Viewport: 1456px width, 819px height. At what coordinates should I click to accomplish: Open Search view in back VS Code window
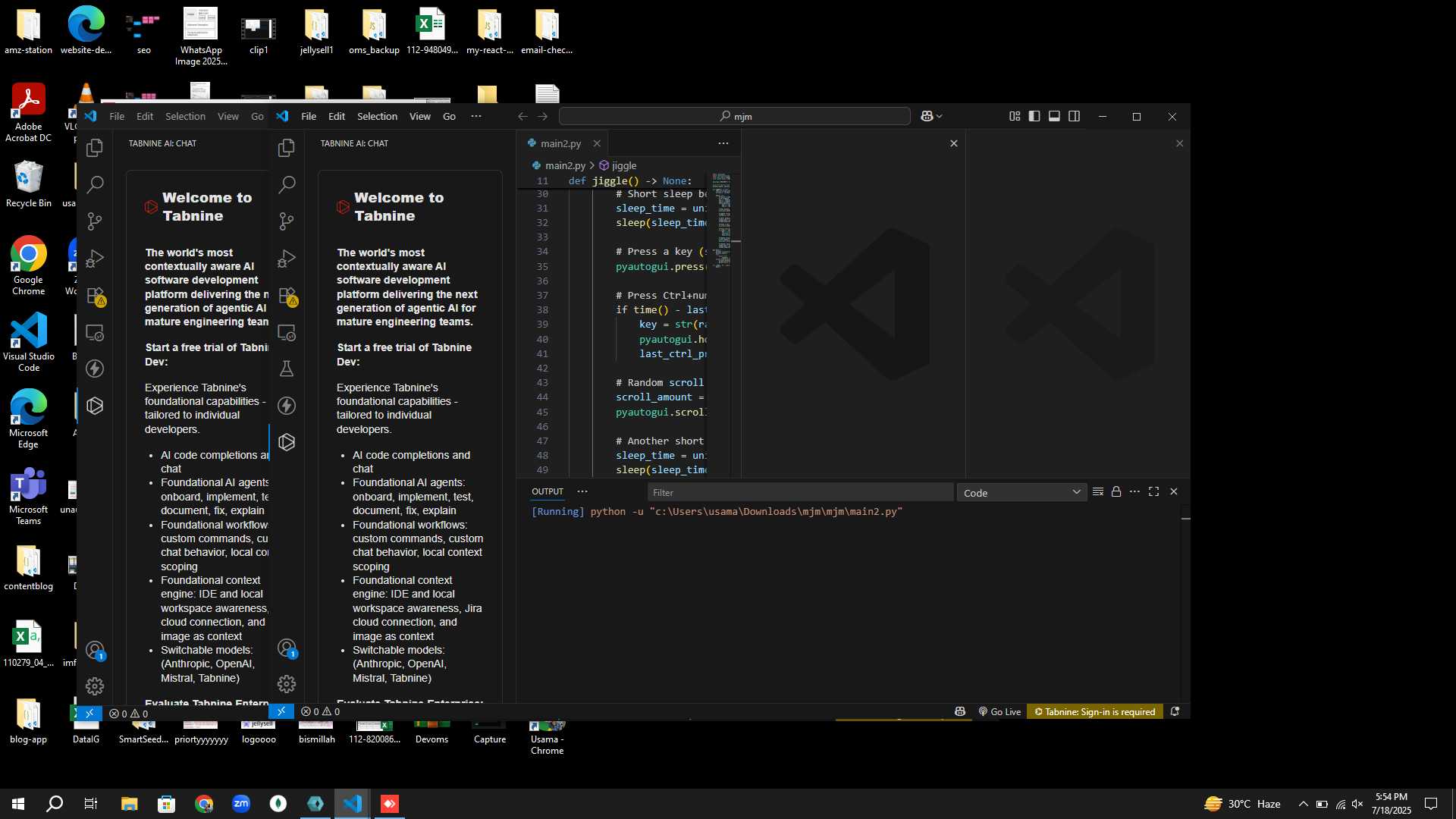pos(95,184)
